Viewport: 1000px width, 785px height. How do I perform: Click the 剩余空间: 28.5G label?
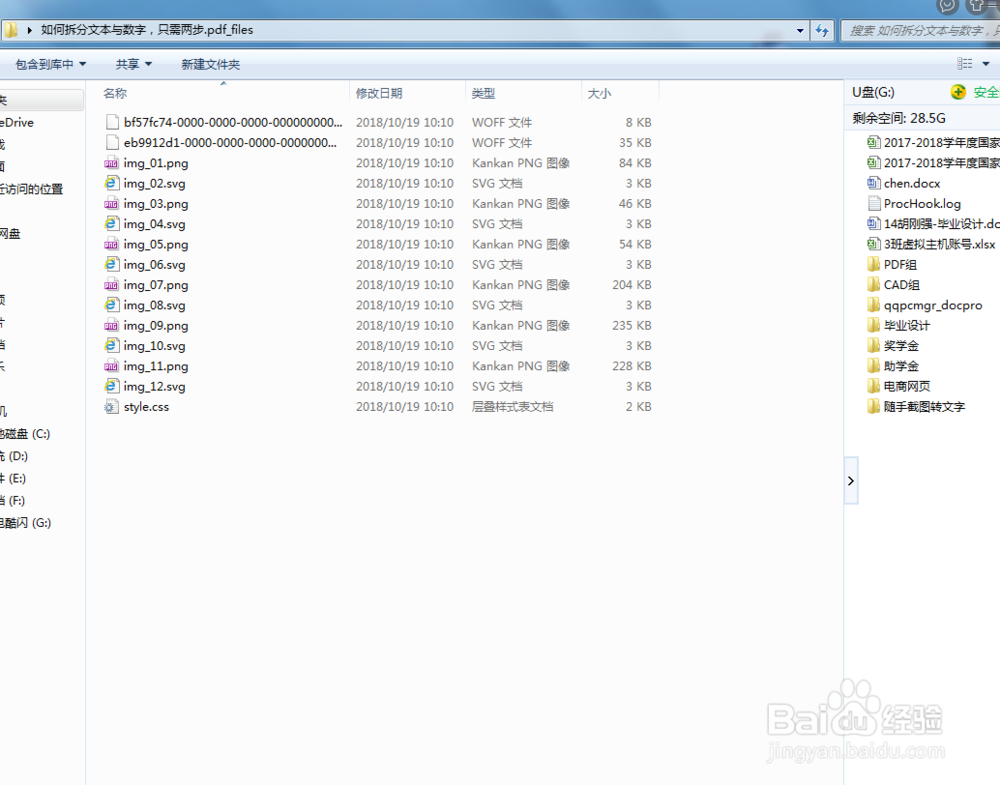(899, 118)
